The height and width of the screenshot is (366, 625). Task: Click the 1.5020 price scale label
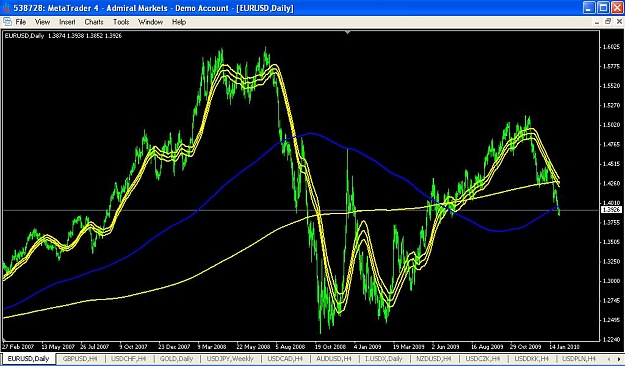[611, 125]
